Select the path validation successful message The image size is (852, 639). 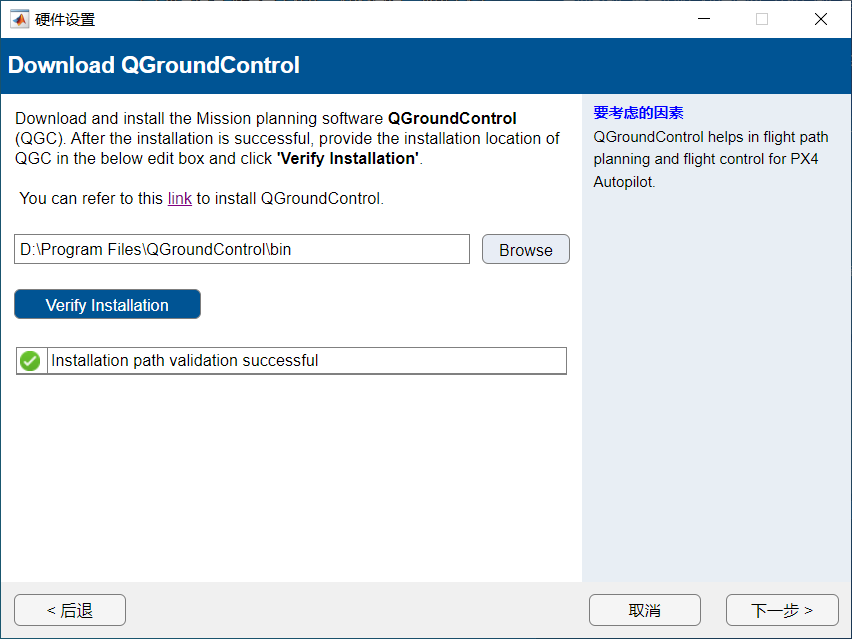(185, 361)
